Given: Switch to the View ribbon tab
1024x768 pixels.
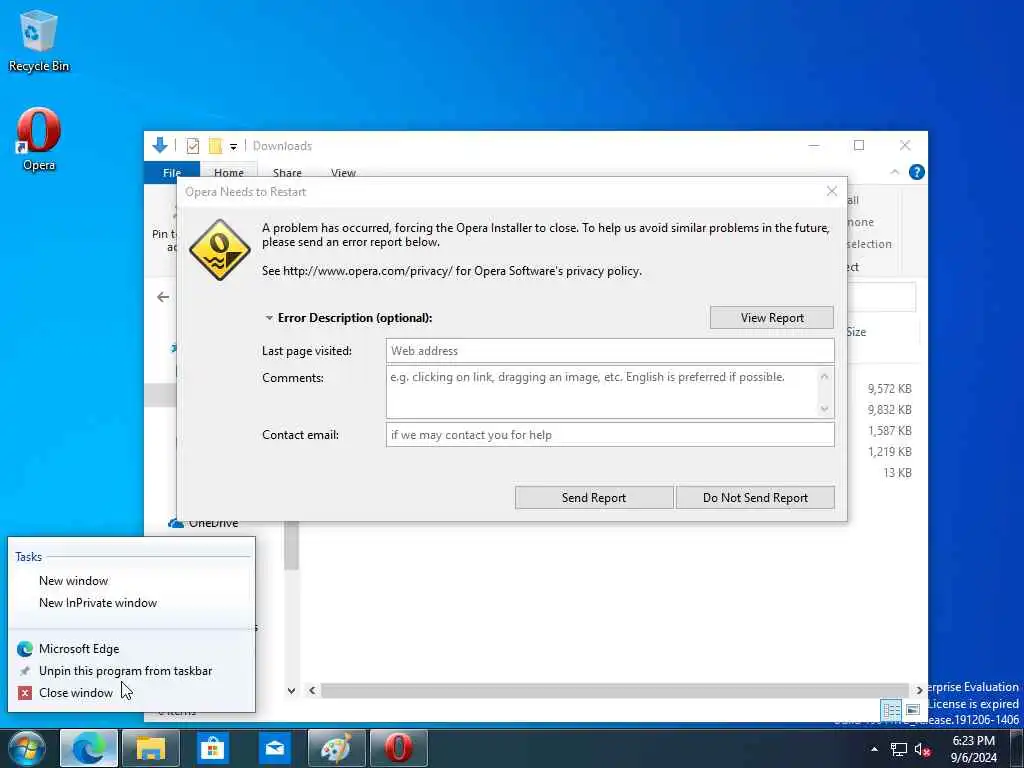Looking at the screenshot, I should coord(343,172).
